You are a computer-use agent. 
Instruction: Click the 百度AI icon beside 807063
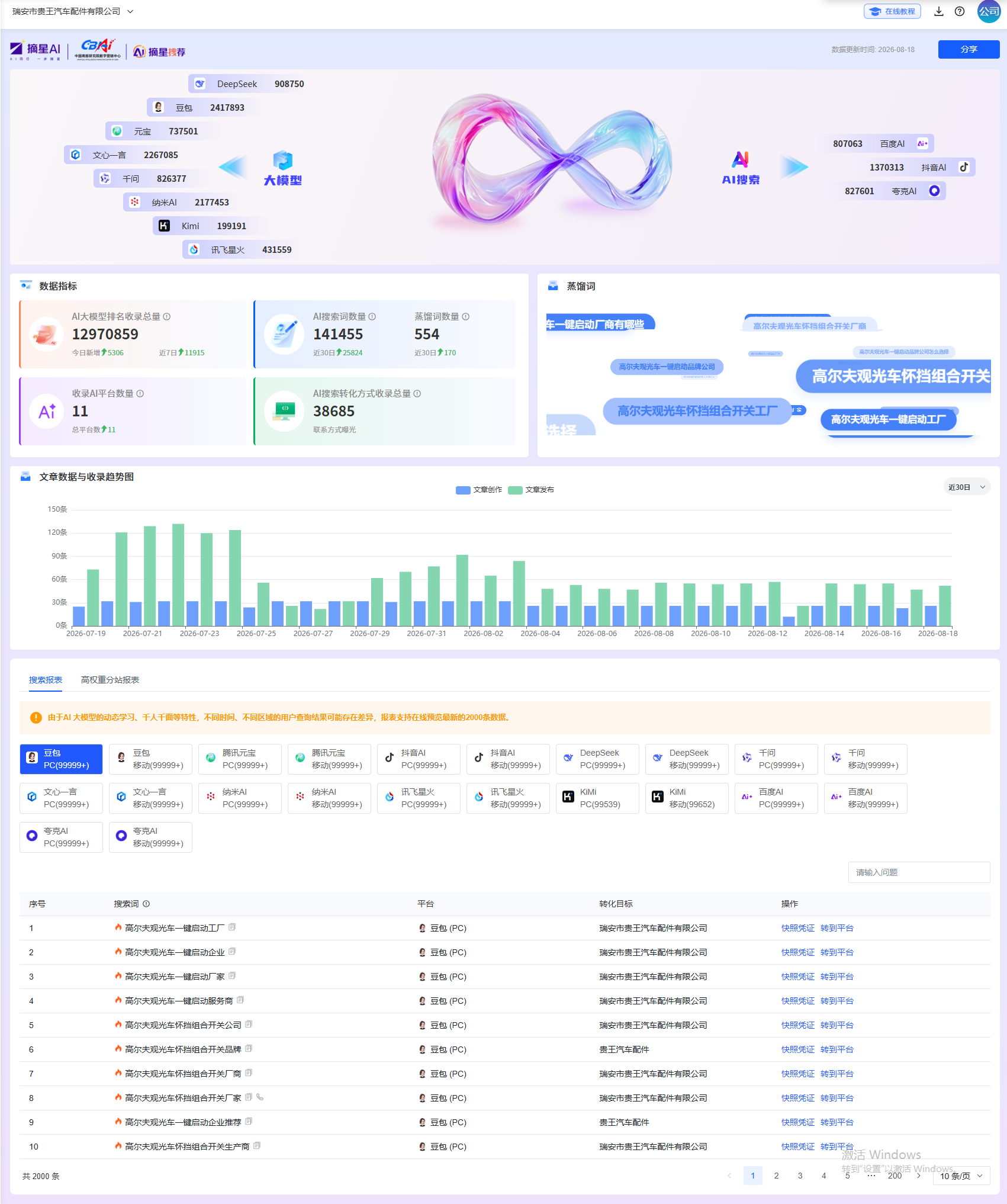pyautogui.click(x=922, y=143)
